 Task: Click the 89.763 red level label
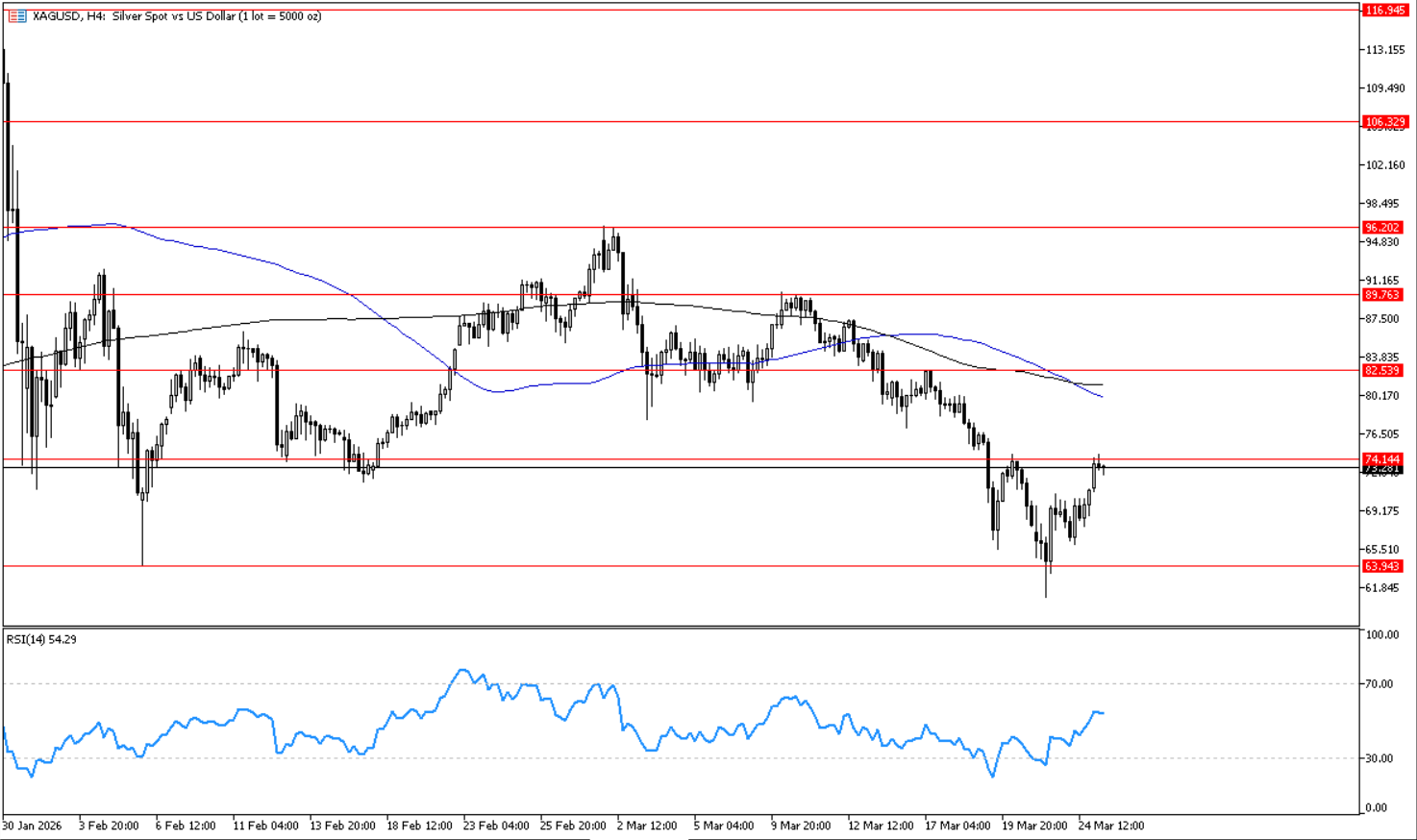click(x=1382, y=295)
